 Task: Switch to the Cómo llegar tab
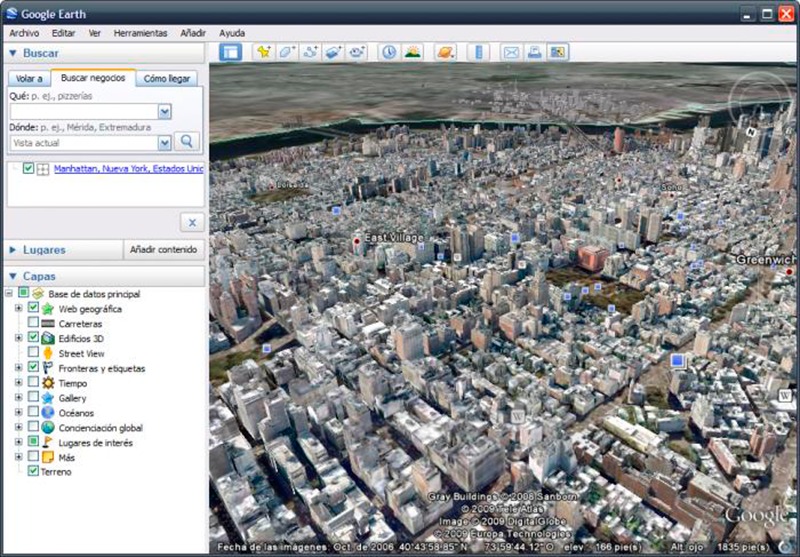click(167, 79)
